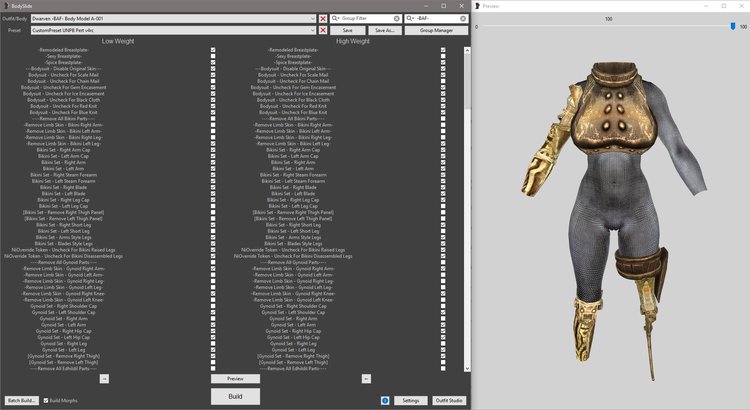Click the Save preset button
750x410 pixels.
(x=348, y=30)
